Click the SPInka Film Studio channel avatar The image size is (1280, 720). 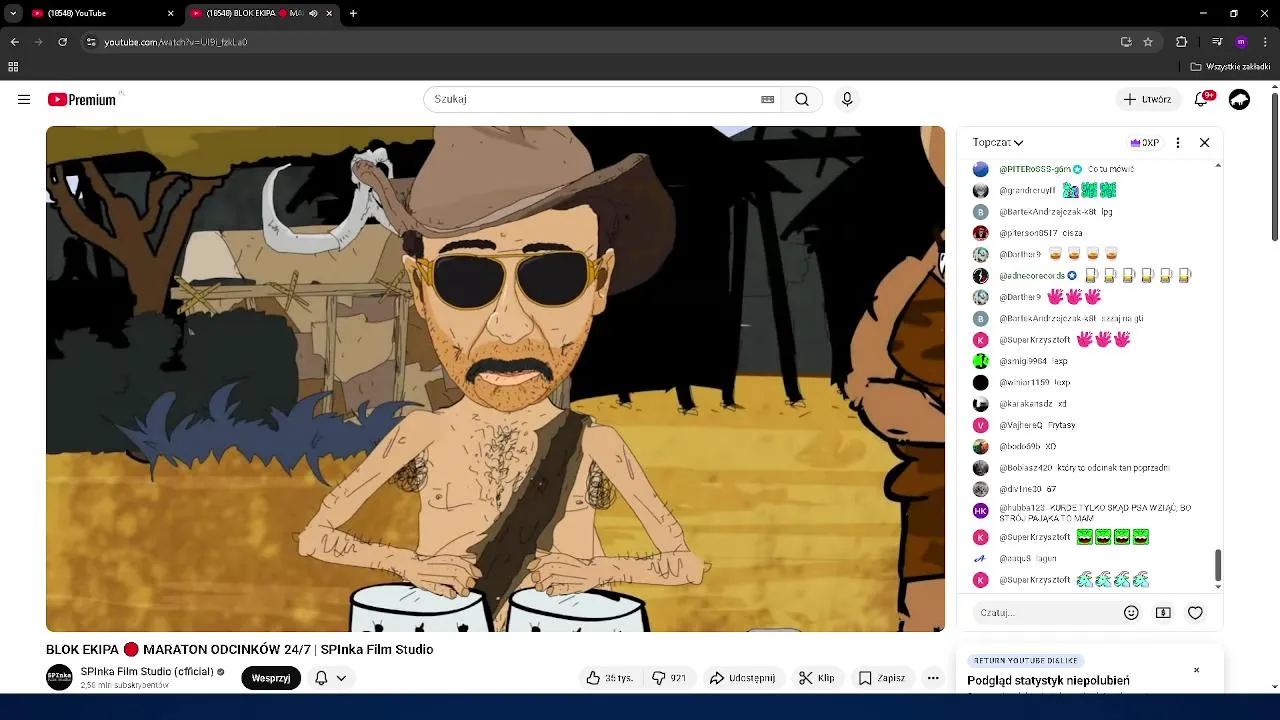59,677
